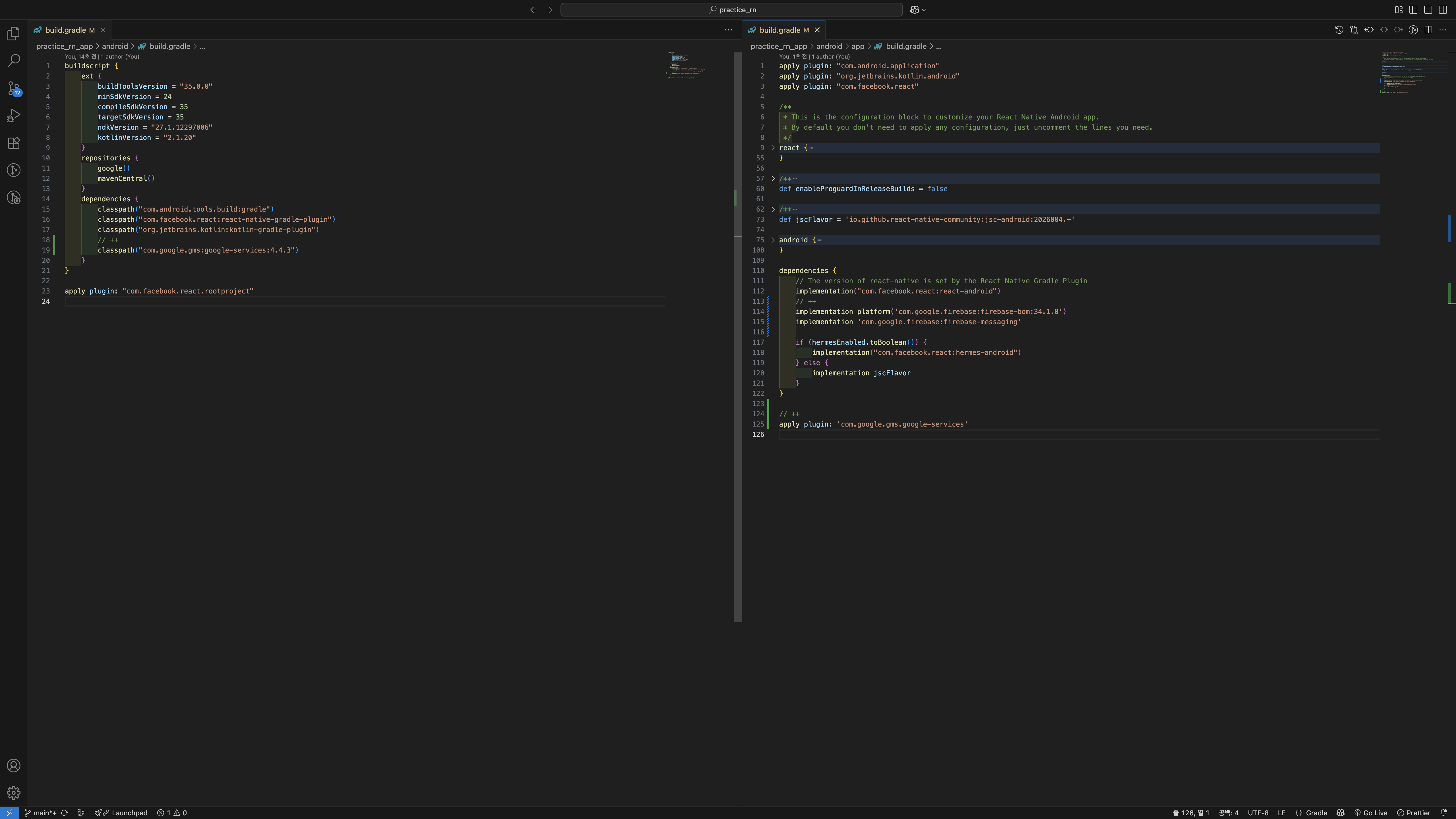Select the left build.gradle tab
The width and height of the screenshot is (1456, 819).
coord(66,30)
